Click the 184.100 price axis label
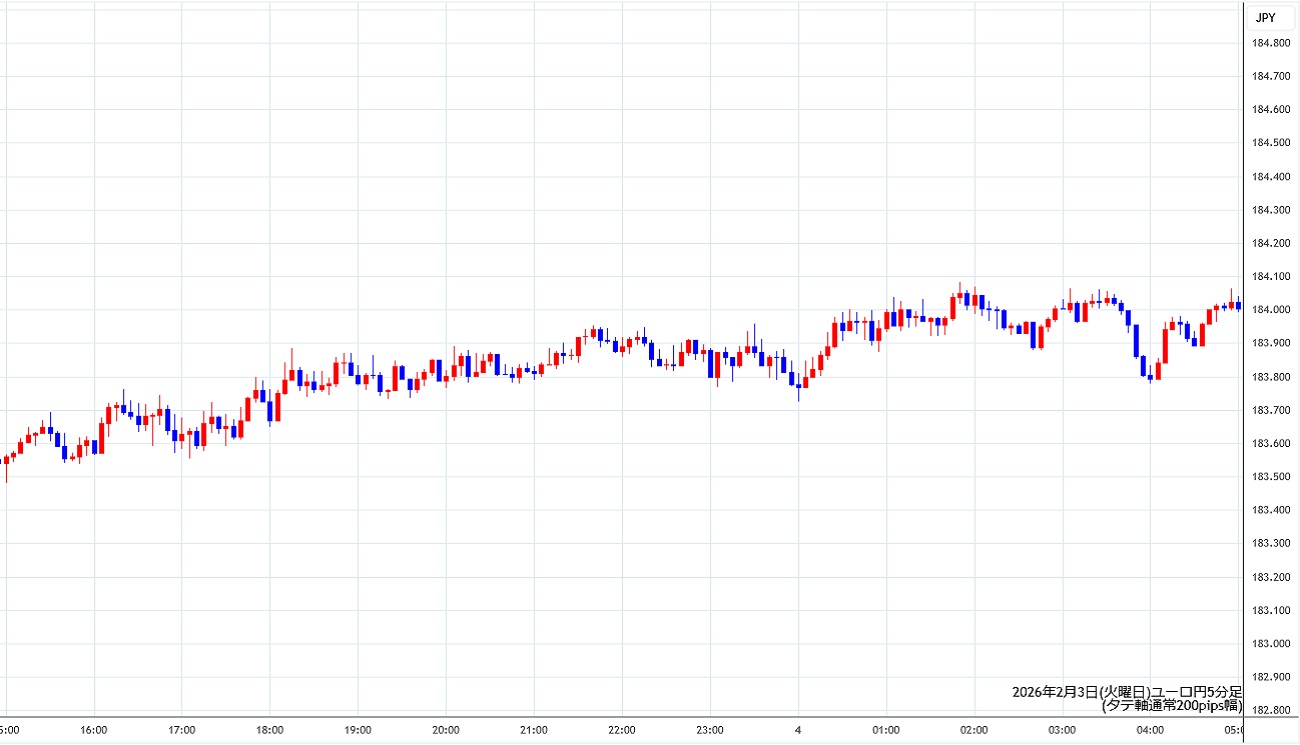1300x745 pixels. [1270, 277]
